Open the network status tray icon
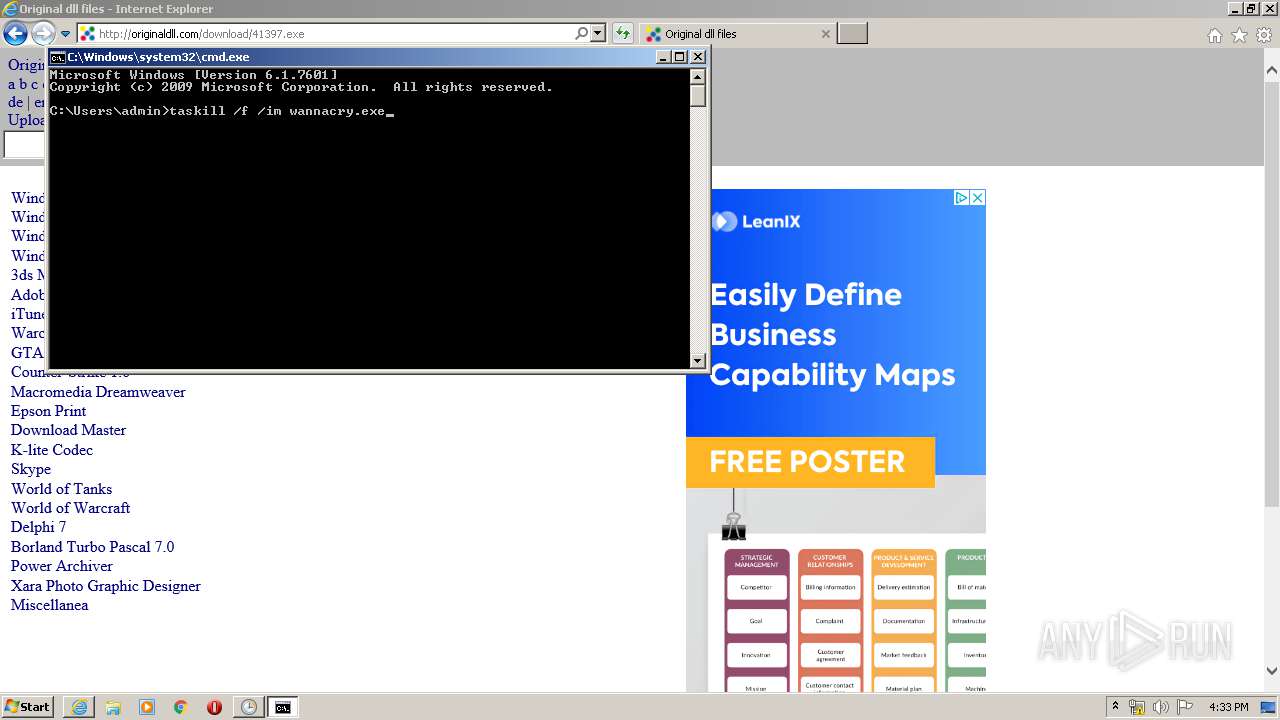The width and height of the screenshot is (1280, 720). click(x=1137, y=707)
